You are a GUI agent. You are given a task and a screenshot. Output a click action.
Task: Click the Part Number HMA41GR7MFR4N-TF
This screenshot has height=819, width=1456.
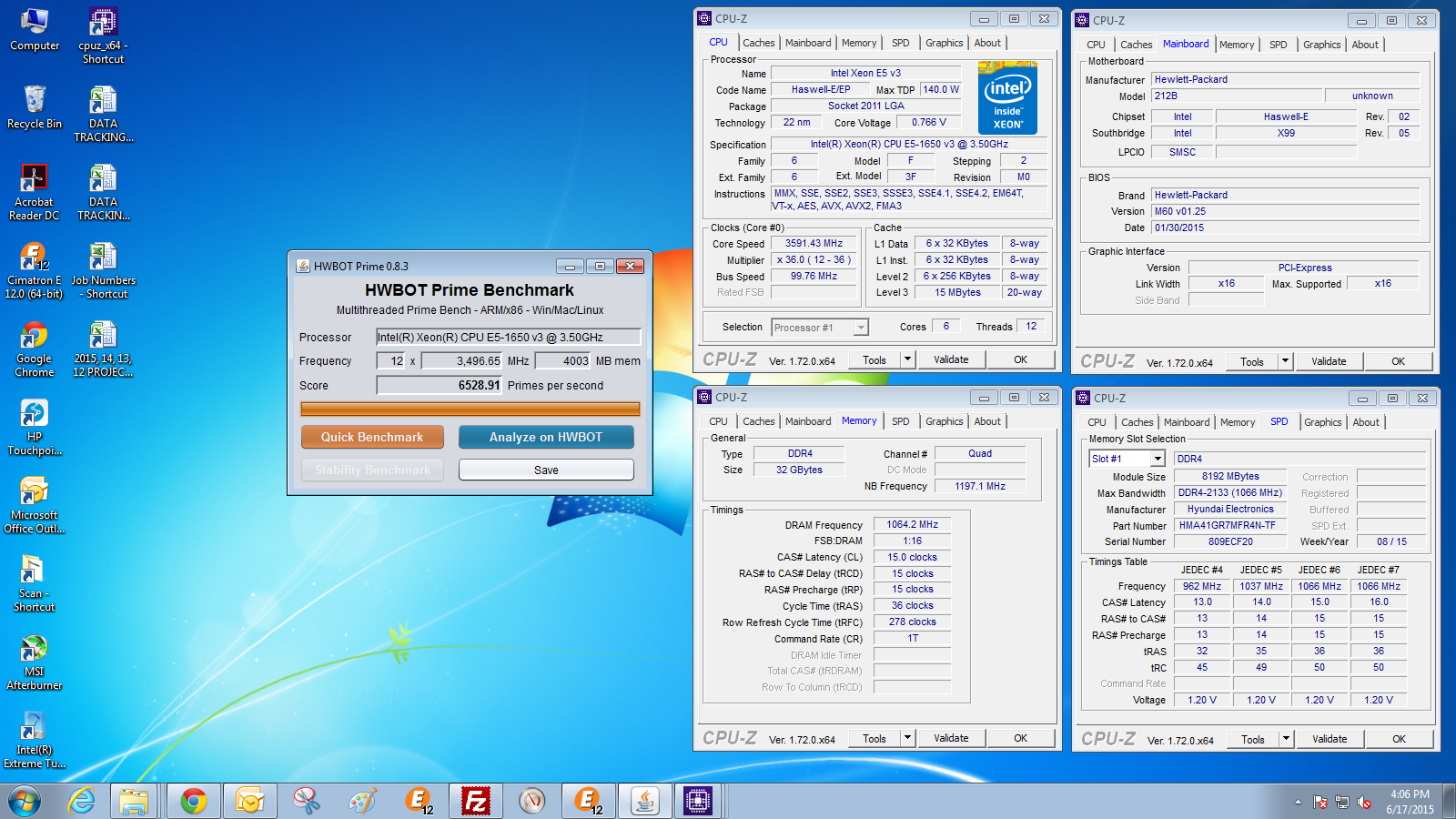coord(1228,525)
